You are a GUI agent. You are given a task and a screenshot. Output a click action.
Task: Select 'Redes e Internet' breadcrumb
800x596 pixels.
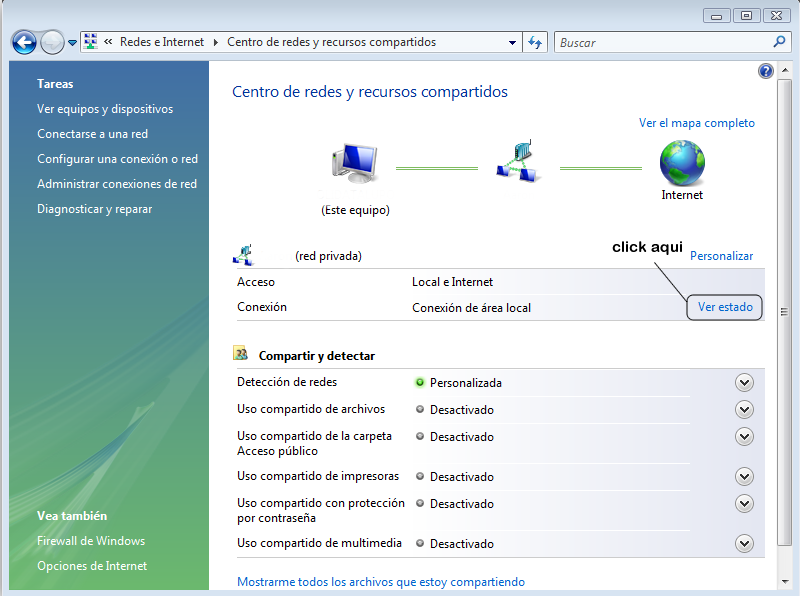162,42
